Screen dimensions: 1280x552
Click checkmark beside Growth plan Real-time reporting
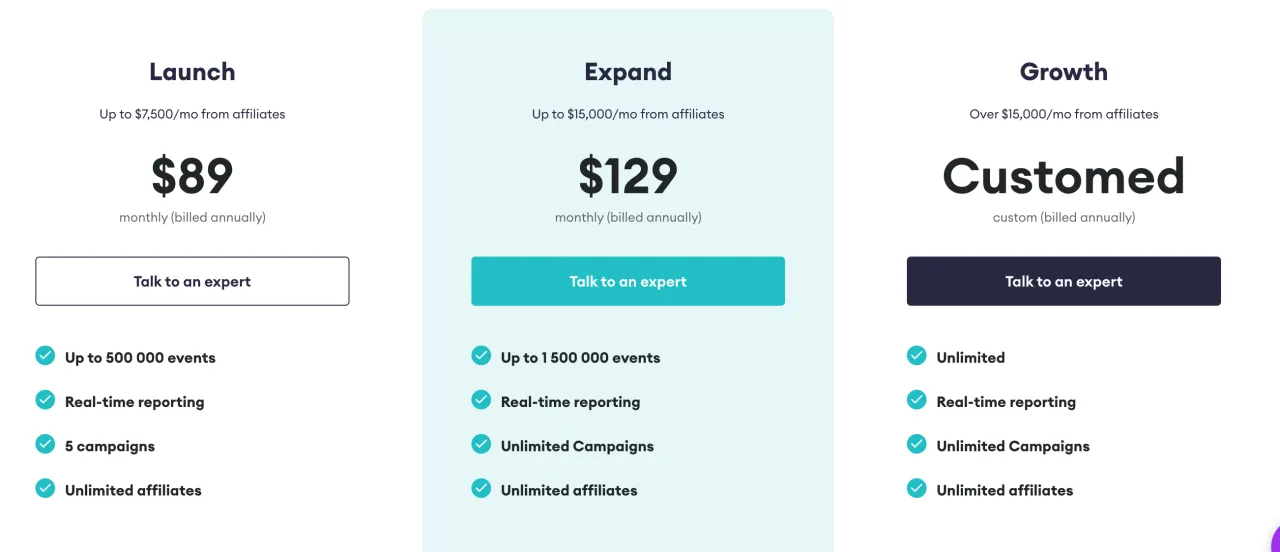click(x=917, y=399)
